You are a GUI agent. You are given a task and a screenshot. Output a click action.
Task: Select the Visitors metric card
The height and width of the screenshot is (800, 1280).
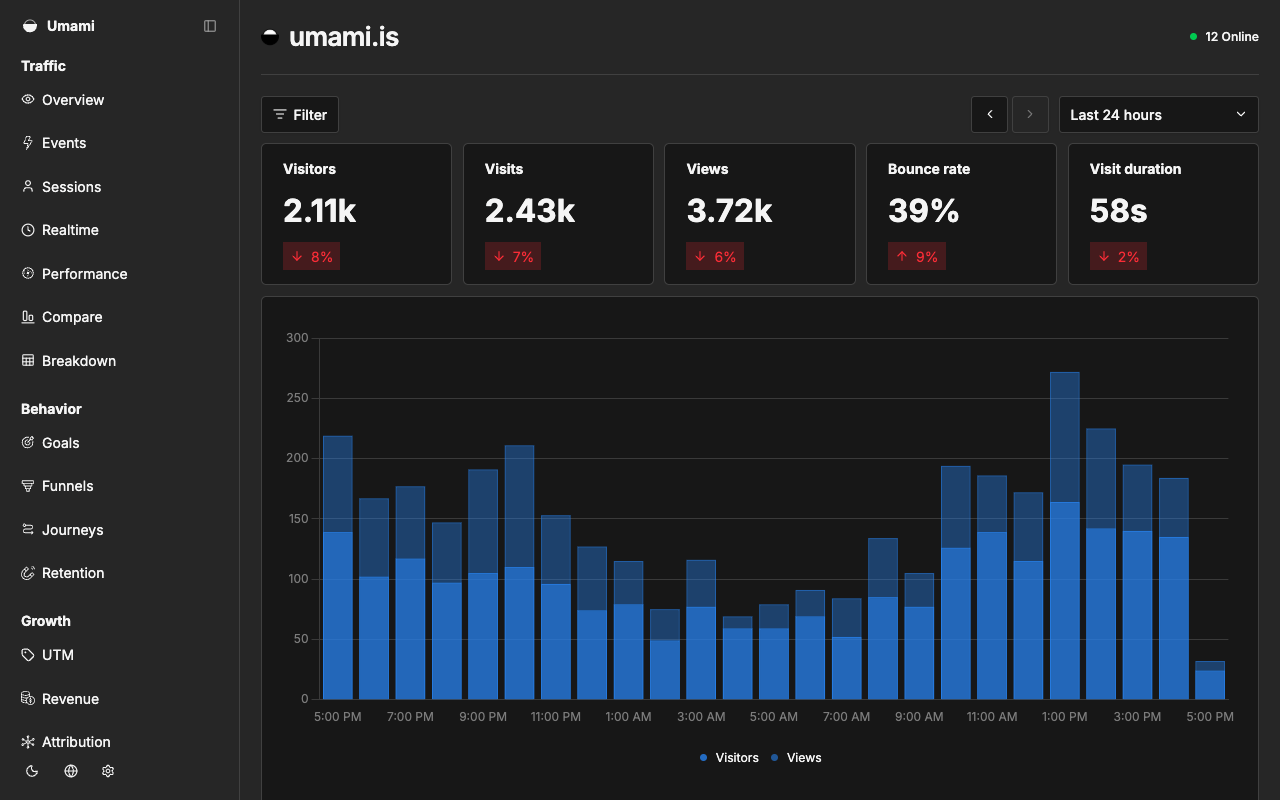click(356, 214)
